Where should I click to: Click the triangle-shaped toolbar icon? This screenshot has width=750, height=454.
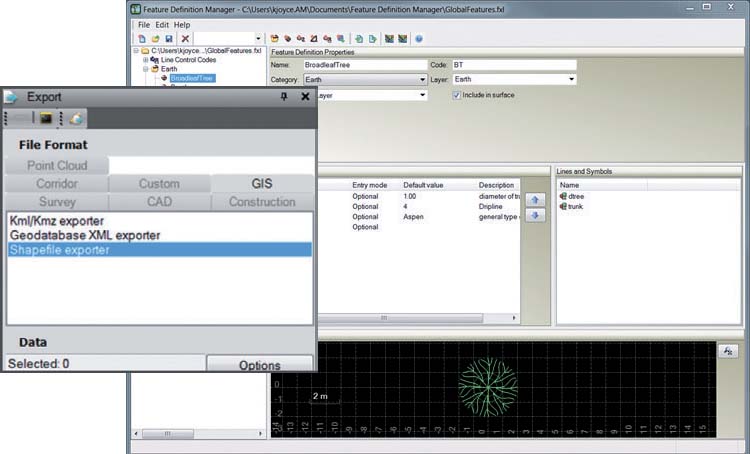(314, 39)
